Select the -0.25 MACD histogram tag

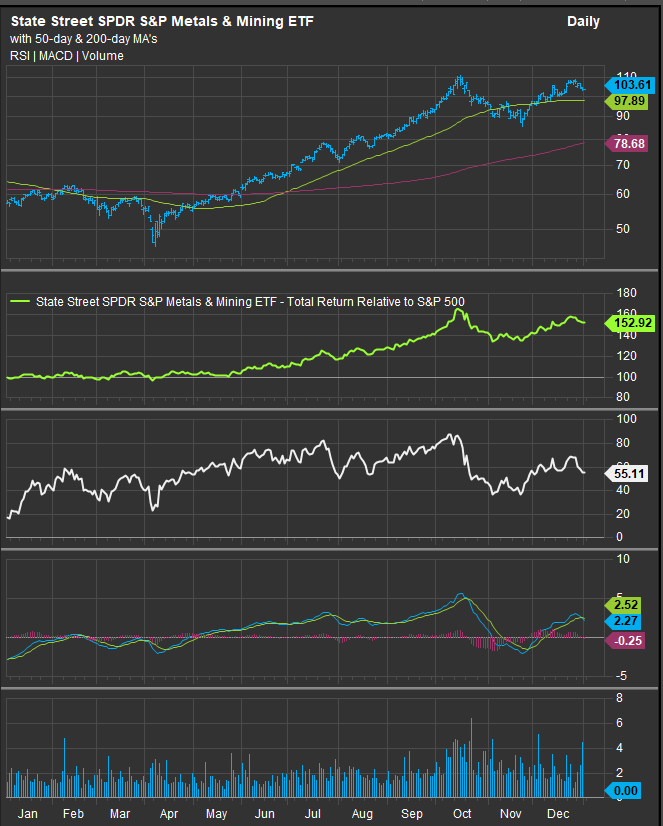[630, 641]
